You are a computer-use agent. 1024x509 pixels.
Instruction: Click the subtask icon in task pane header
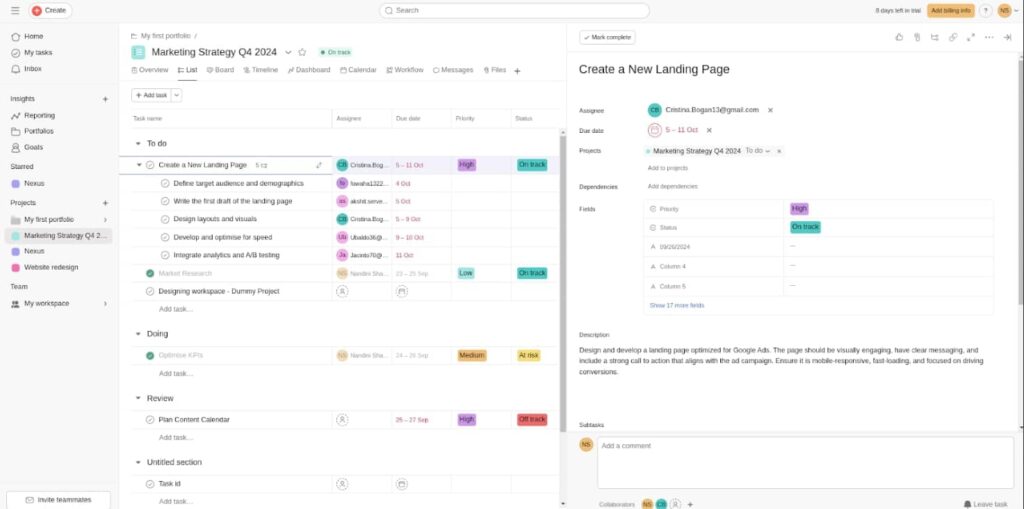click(935, 37)
